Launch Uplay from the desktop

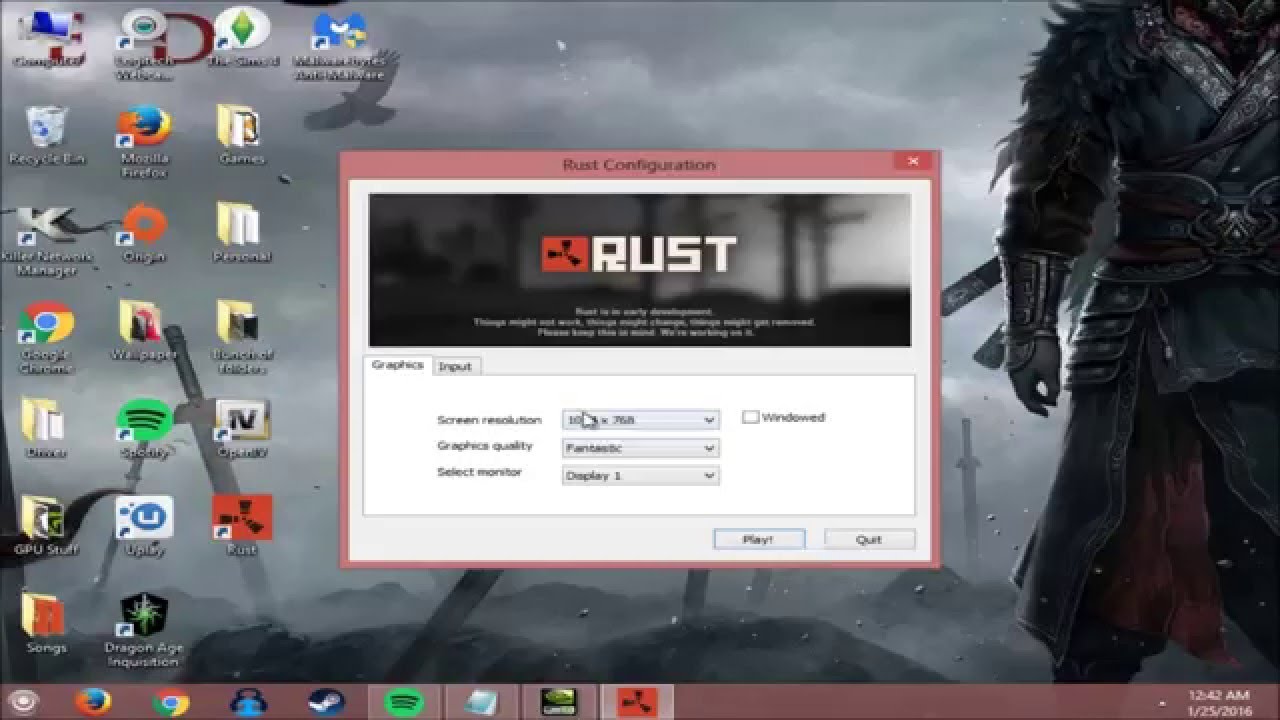tap(145, 525)
